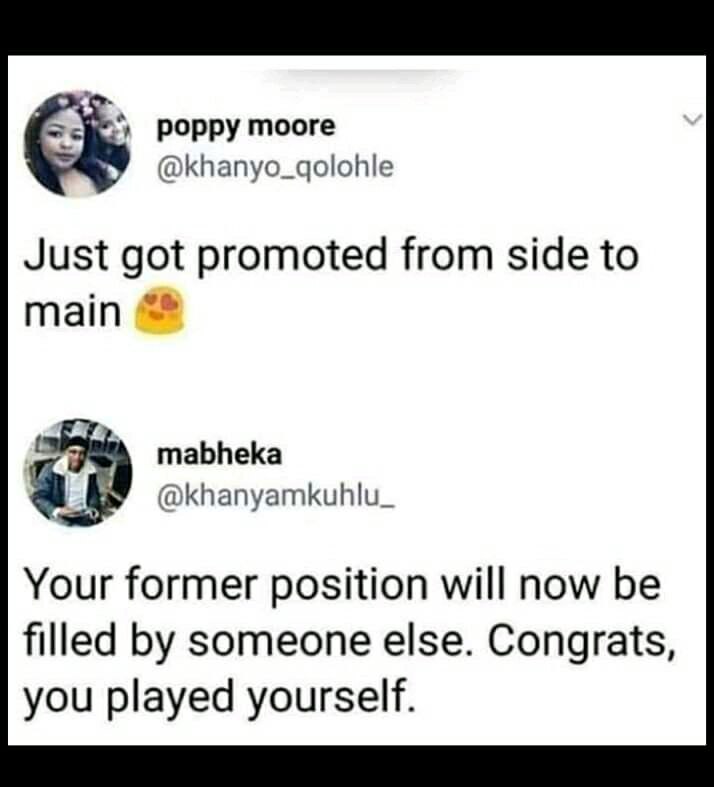Click the black bar at the image top
The width and height of the screenshot is (714, 787).
[x=357, y=27]
